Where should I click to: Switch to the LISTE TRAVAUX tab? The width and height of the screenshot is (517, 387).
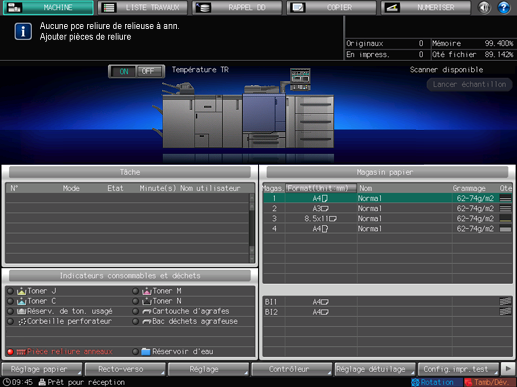click(x=143, y=7)
